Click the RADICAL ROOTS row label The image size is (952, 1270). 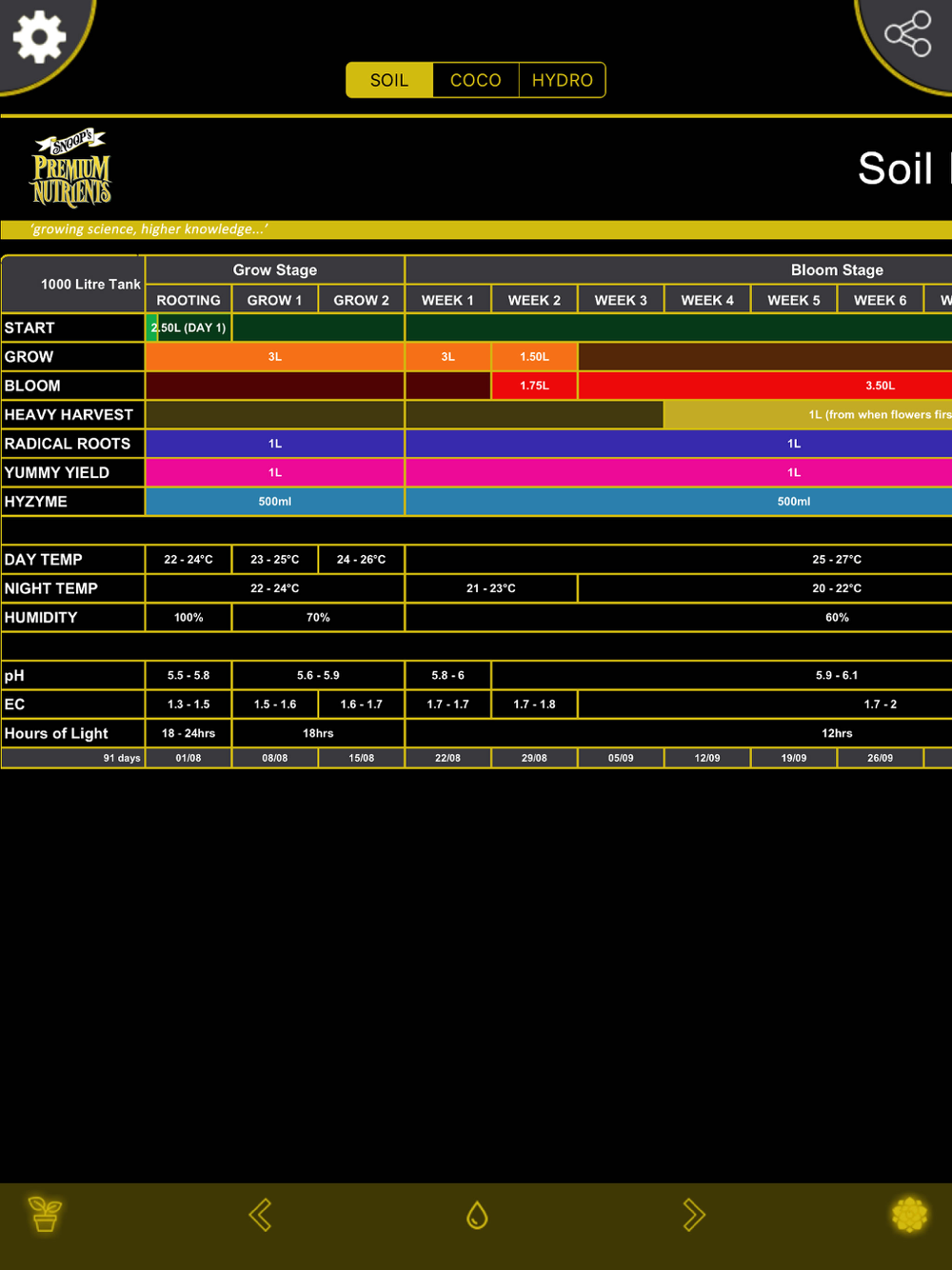click(73, 444)
